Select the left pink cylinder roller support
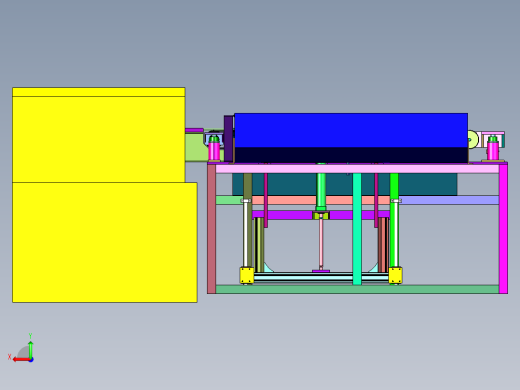The width and height of the screenshot is (520, 390). coord(214,150)
